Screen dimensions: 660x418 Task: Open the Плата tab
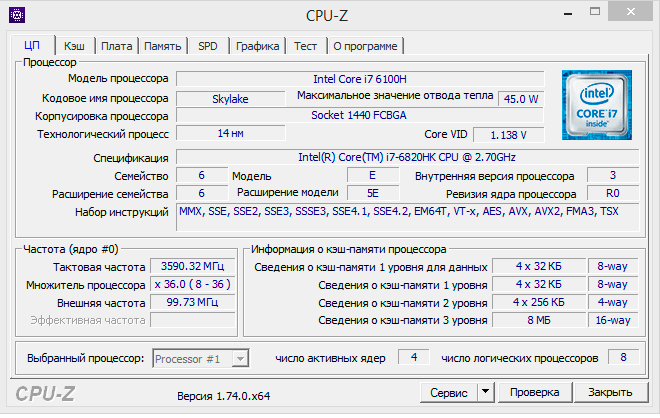pyautogui.click(x=117, y=46)
